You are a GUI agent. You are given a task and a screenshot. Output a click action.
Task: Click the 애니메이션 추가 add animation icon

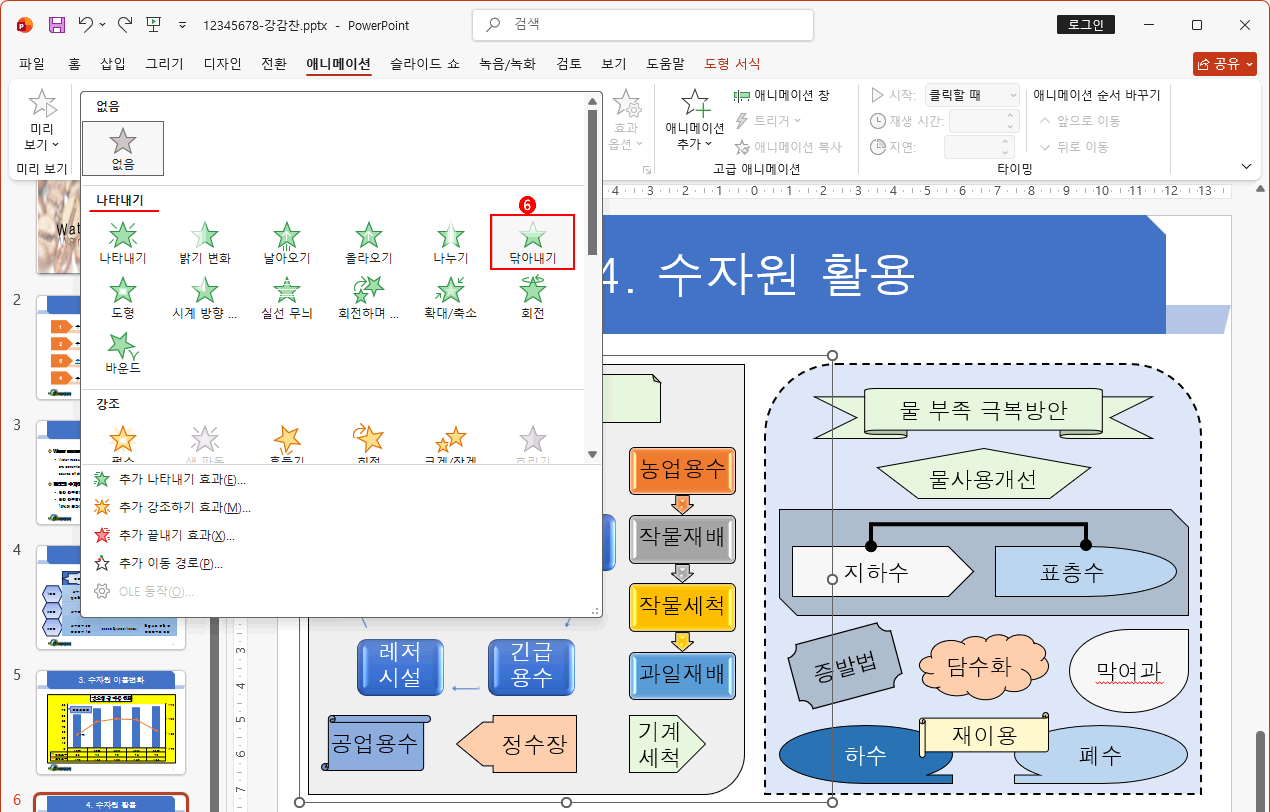[x=694, y=110]
